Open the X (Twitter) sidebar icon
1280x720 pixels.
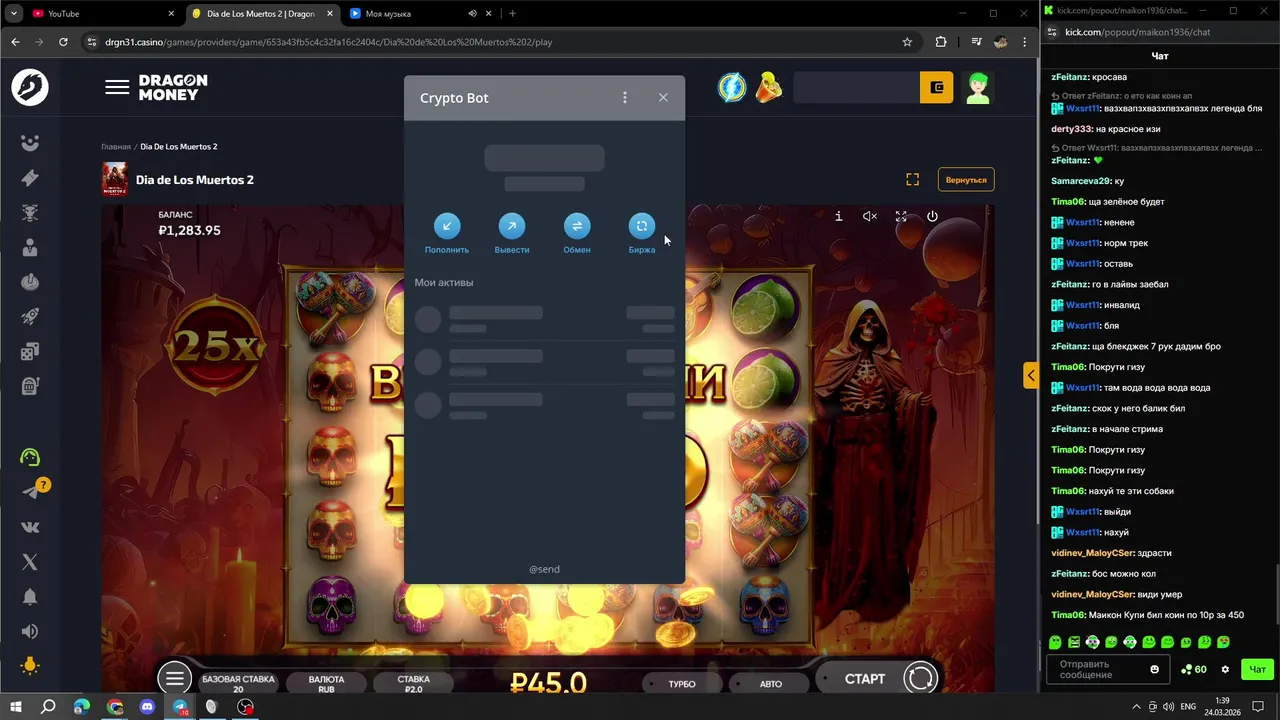point(30,562)
